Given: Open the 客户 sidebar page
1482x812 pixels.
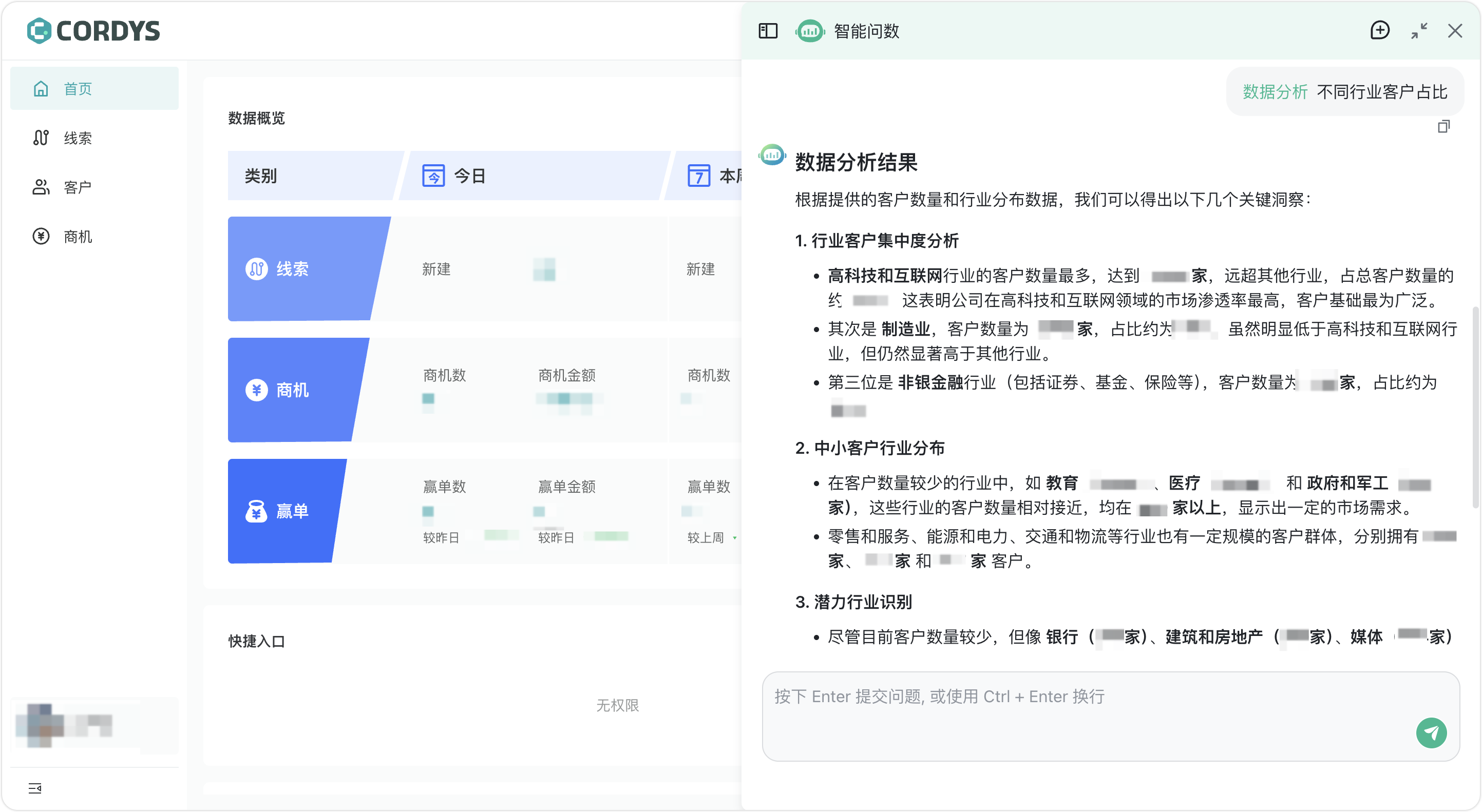Looking at the screenshot, I should point(78,187).
